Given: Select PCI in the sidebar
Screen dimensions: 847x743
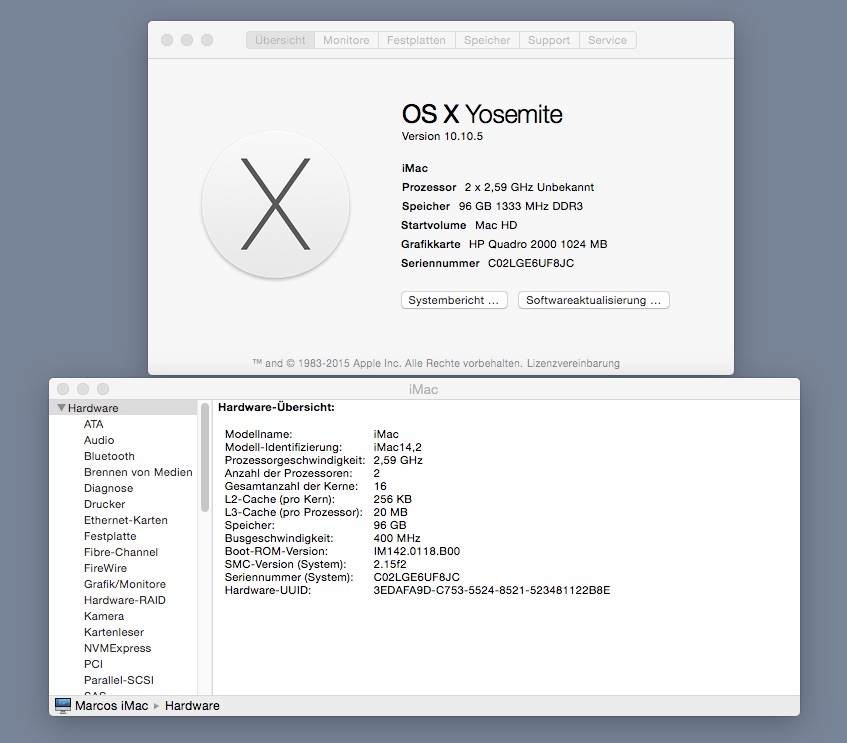Looking at the screenshot, I should click(93, 664).
